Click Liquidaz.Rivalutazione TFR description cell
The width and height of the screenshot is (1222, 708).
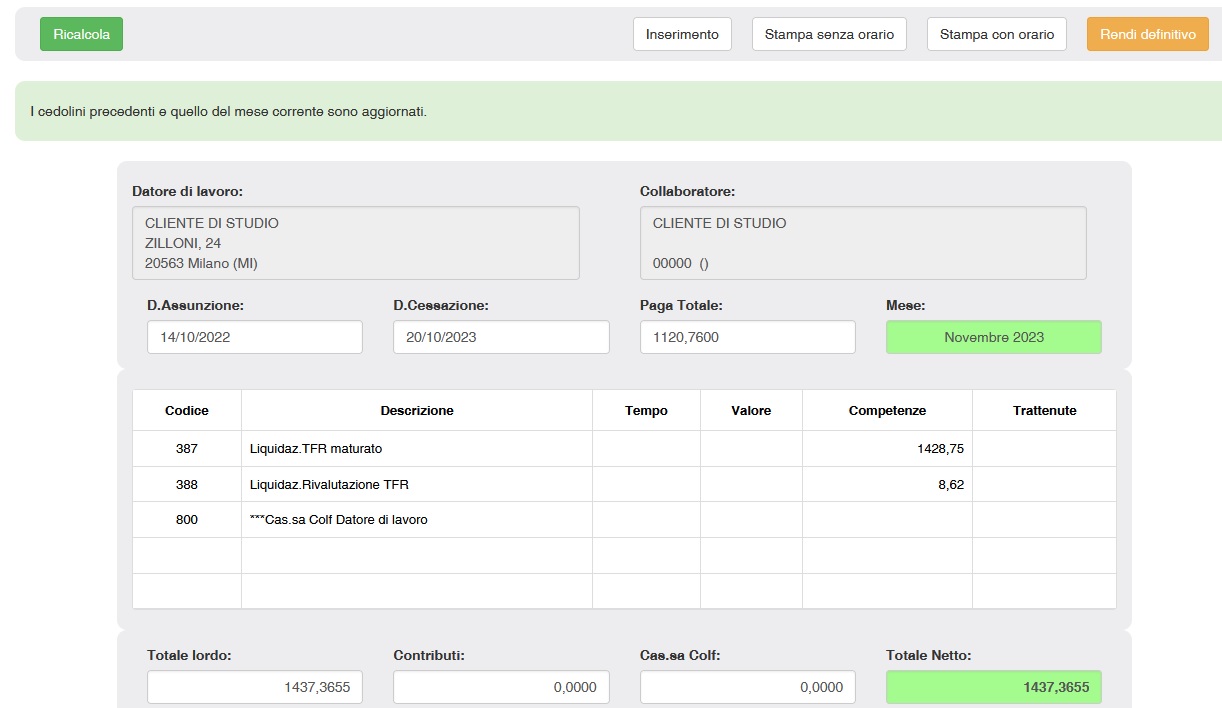point(416,485)
